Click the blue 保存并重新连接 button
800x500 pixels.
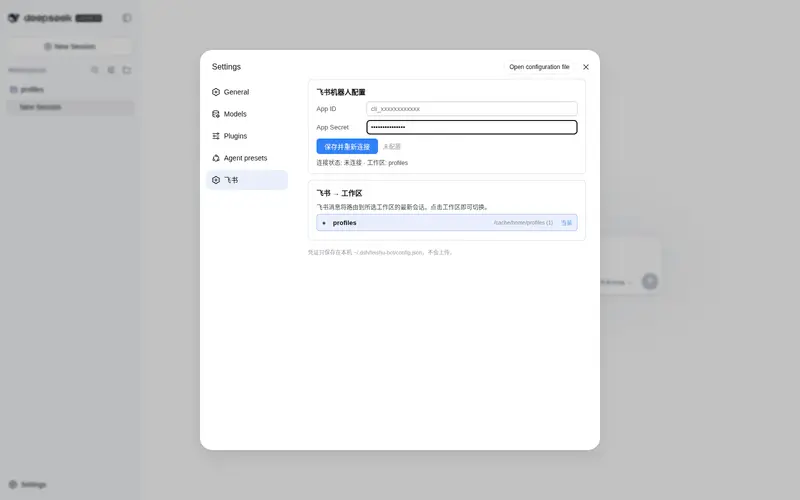point(347,146)
